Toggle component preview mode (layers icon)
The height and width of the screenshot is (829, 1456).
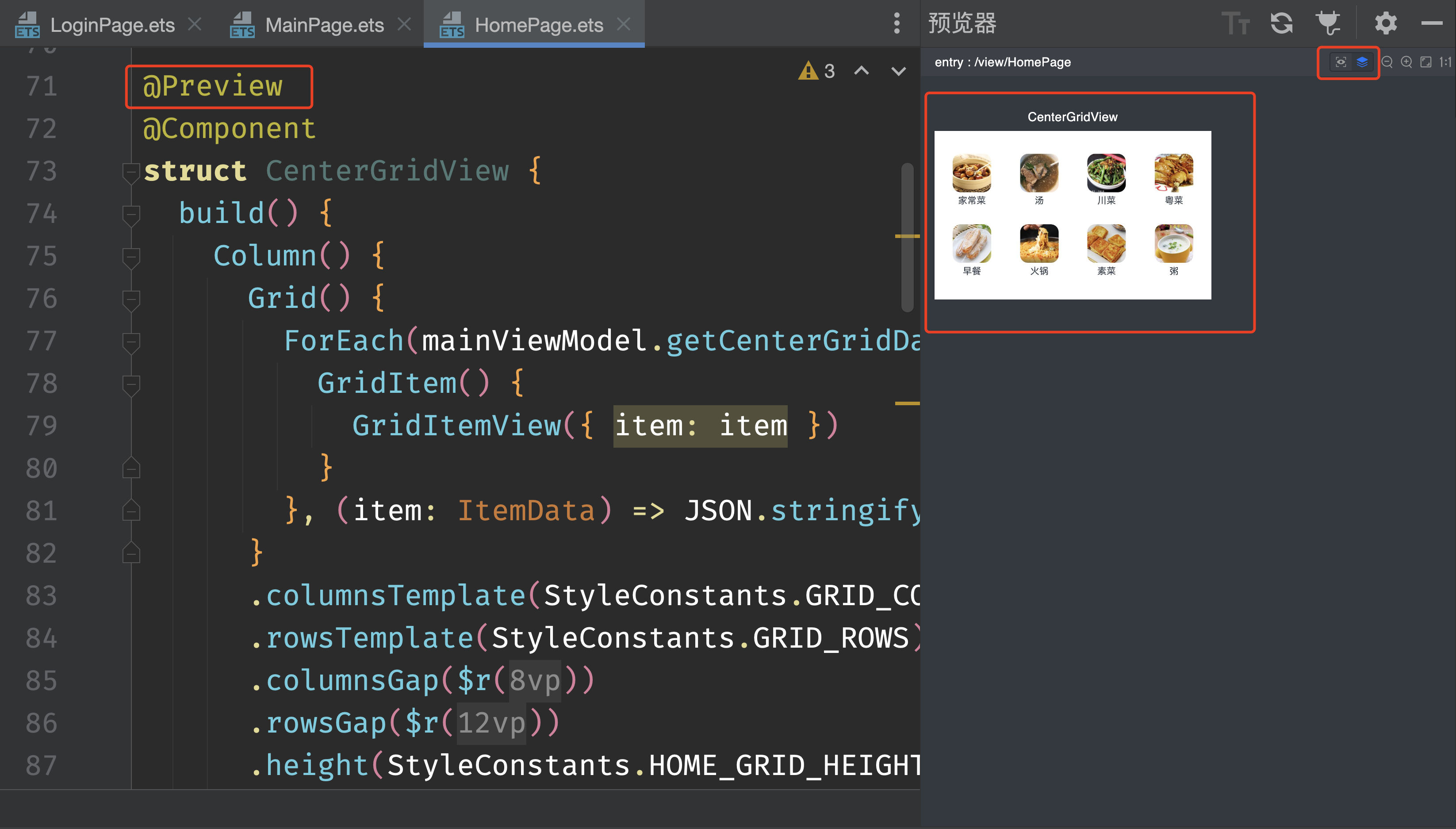point(1362,62)
